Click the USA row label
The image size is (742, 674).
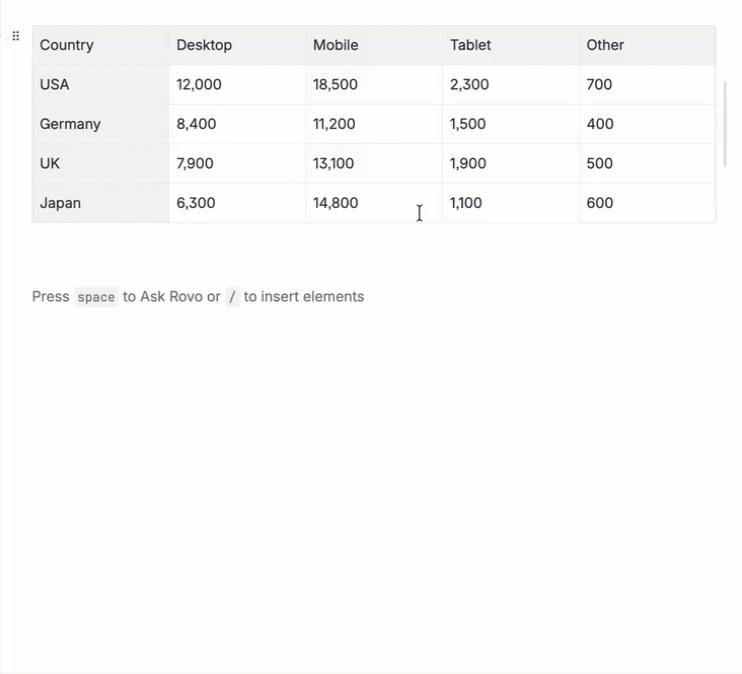(101, 85)
